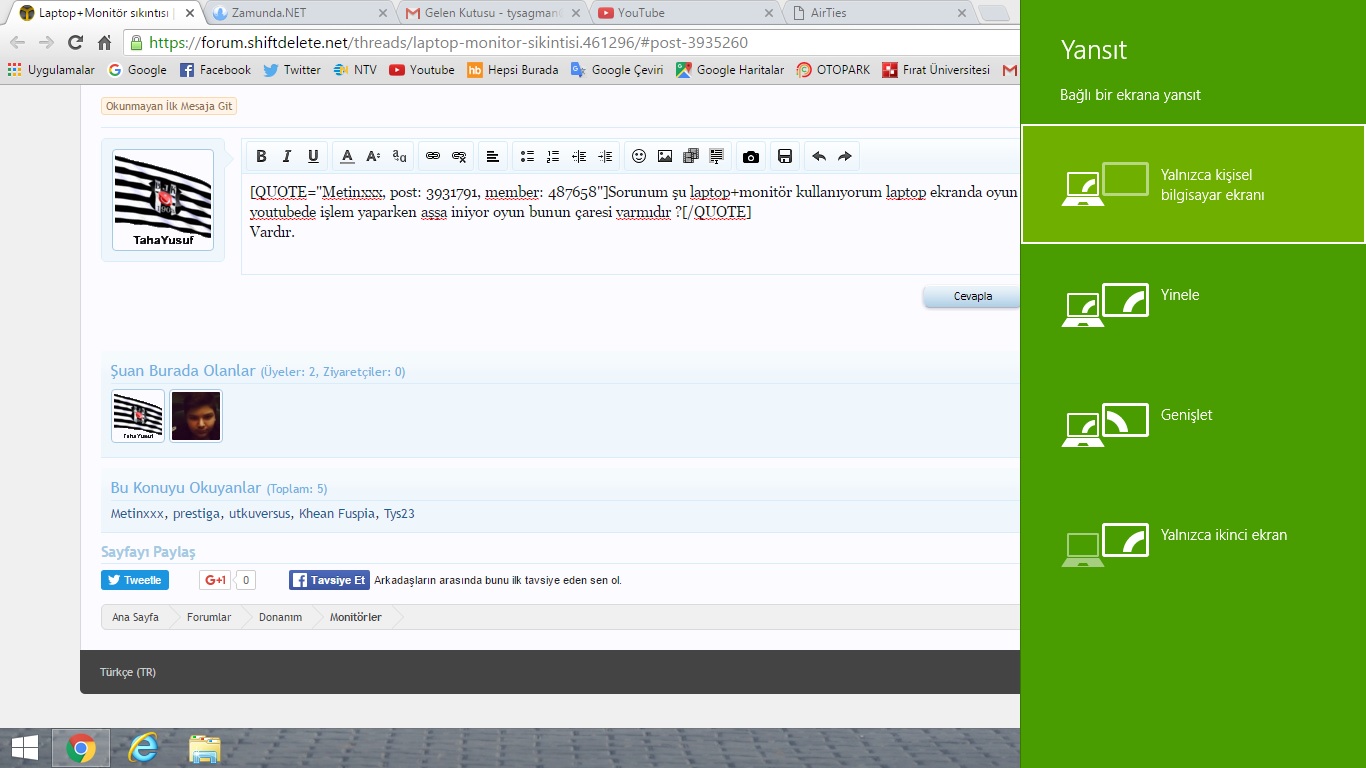1366x768 pixels.
Task: Go to Ana Sayfa in breadcrumb
Action: 135,617
